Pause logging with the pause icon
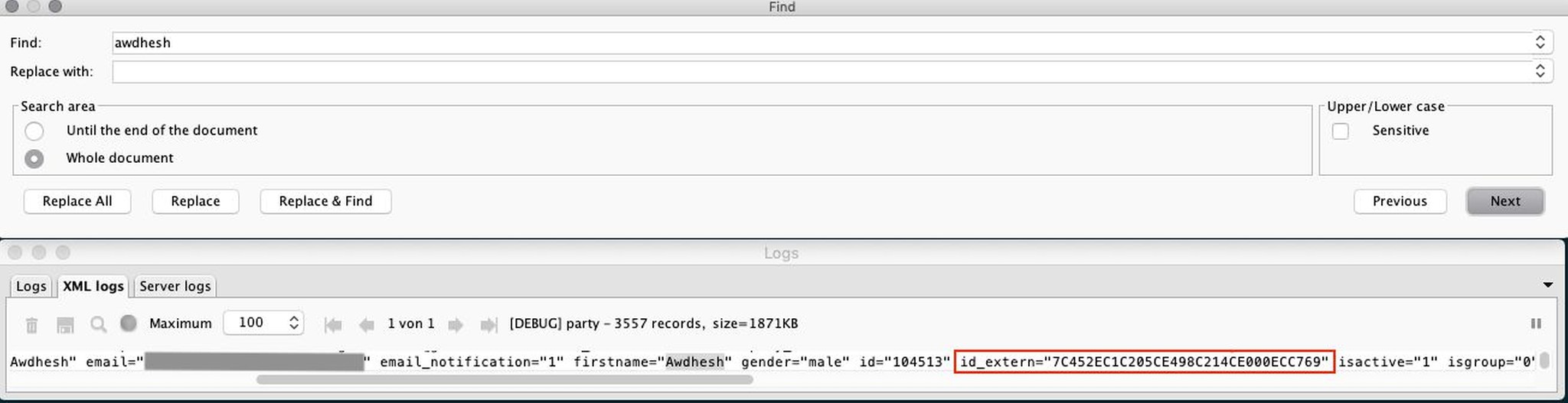This screenshot has width=1568, height=403. pyautogui.click(x=1536, y=323)
